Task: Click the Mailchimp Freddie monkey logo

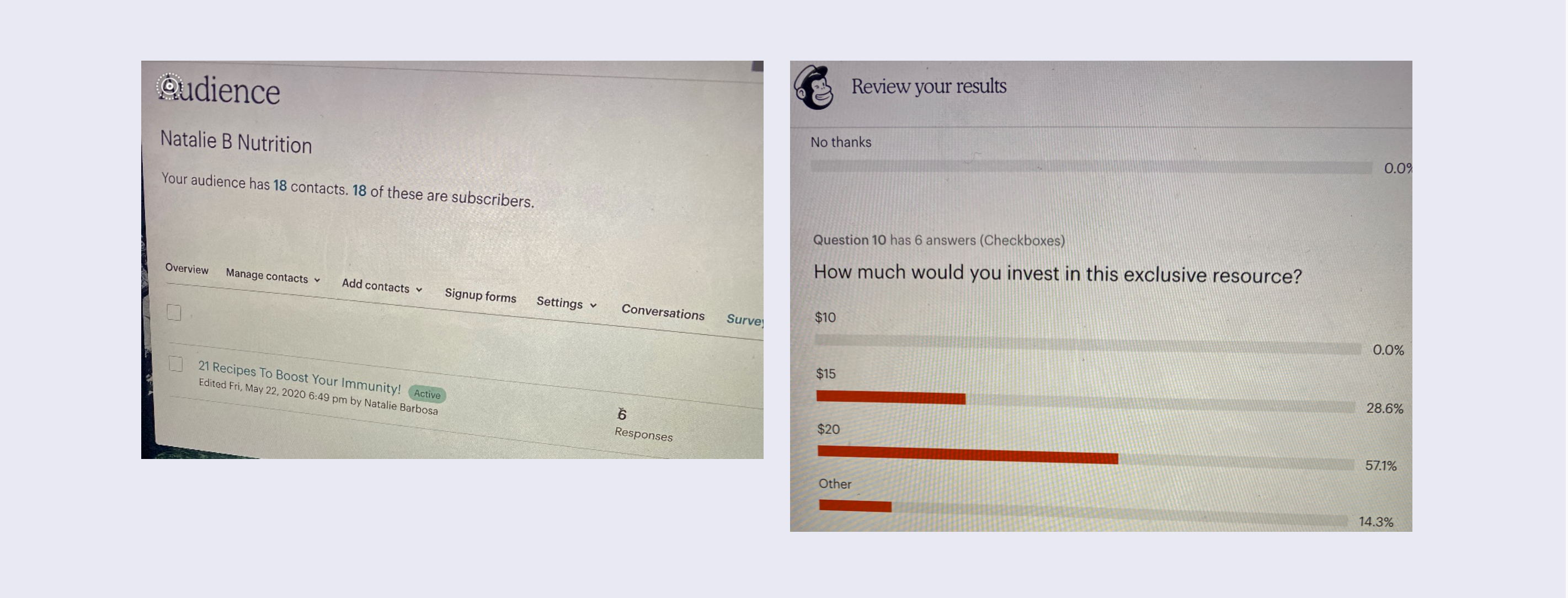Action: [x=814, y=88]
